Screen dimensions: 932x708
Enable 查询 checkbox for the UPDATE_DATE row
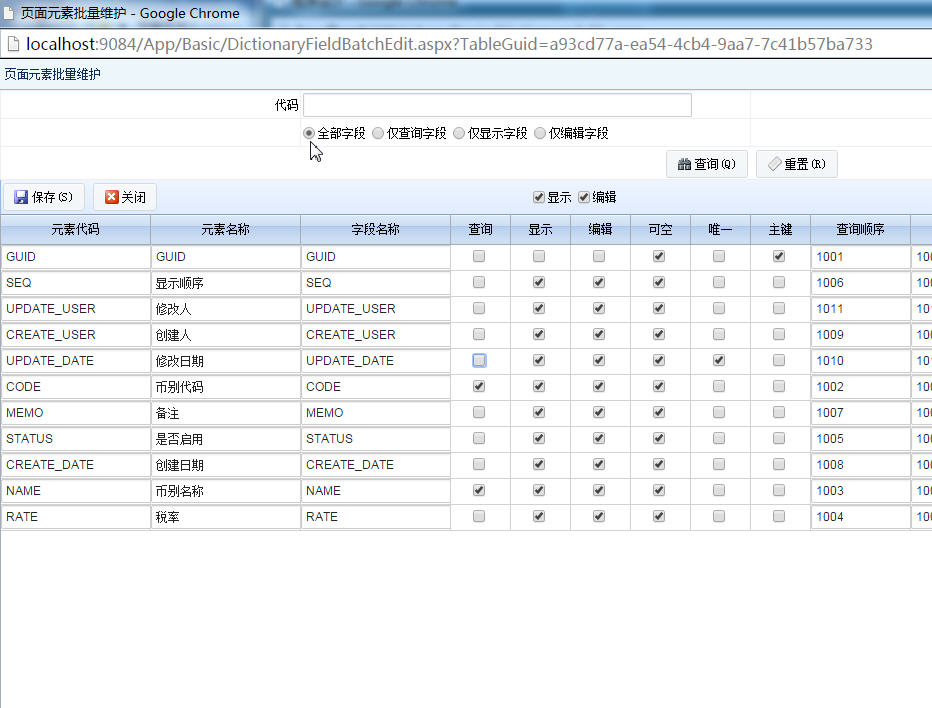[479, 360]
